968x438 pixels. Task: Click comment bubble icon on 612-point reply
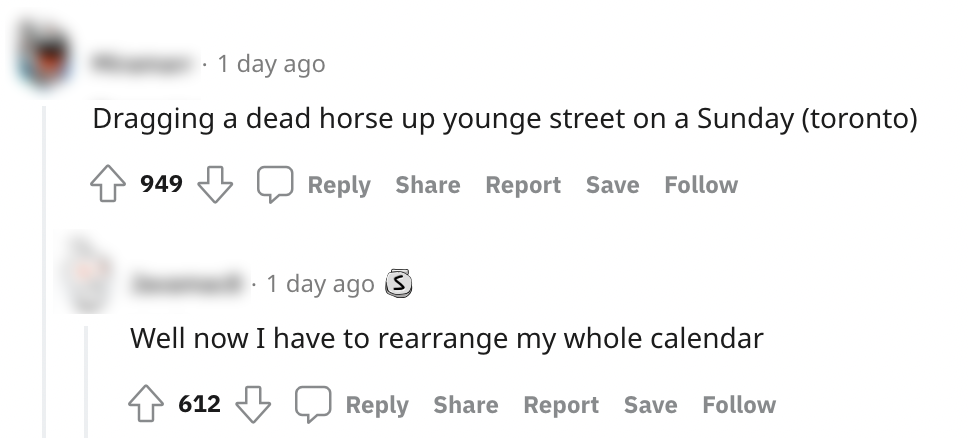point(312,405)
